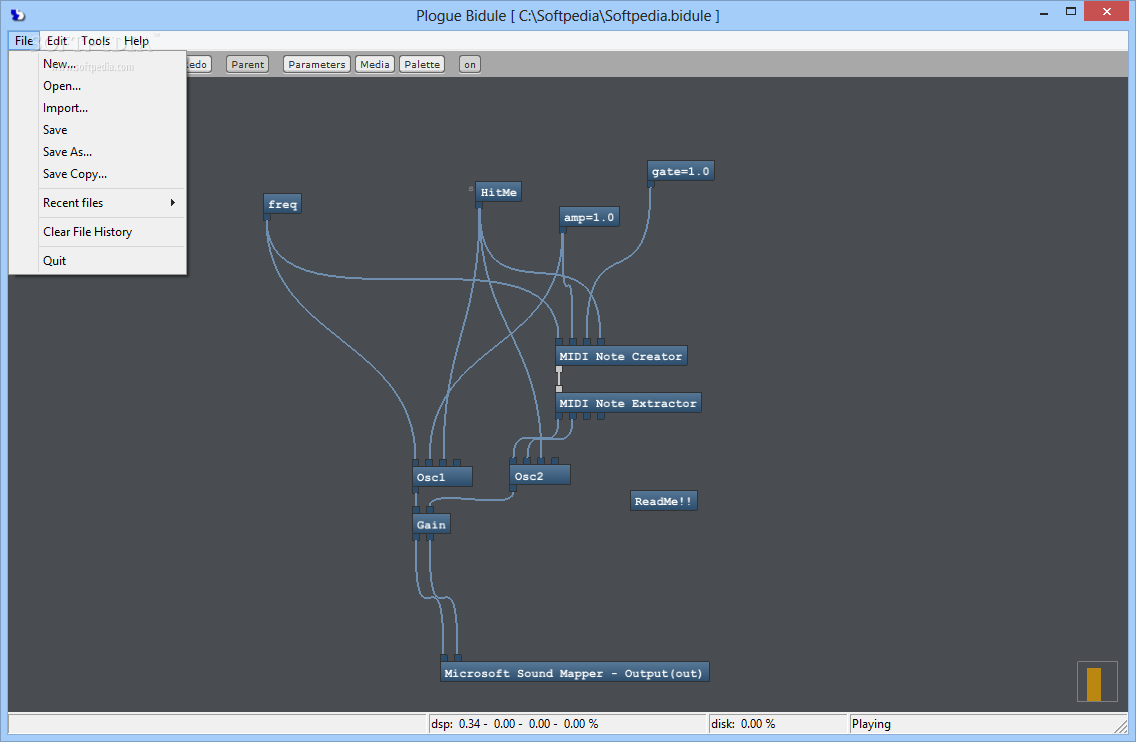Select the HitMe node
1136x742 pixels.
498,192
